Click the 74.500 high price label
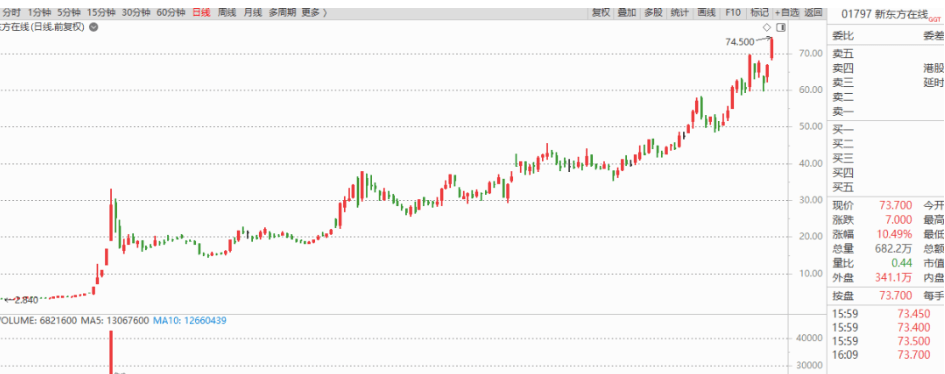Screen dimensions: 945x374 [739, 42]
